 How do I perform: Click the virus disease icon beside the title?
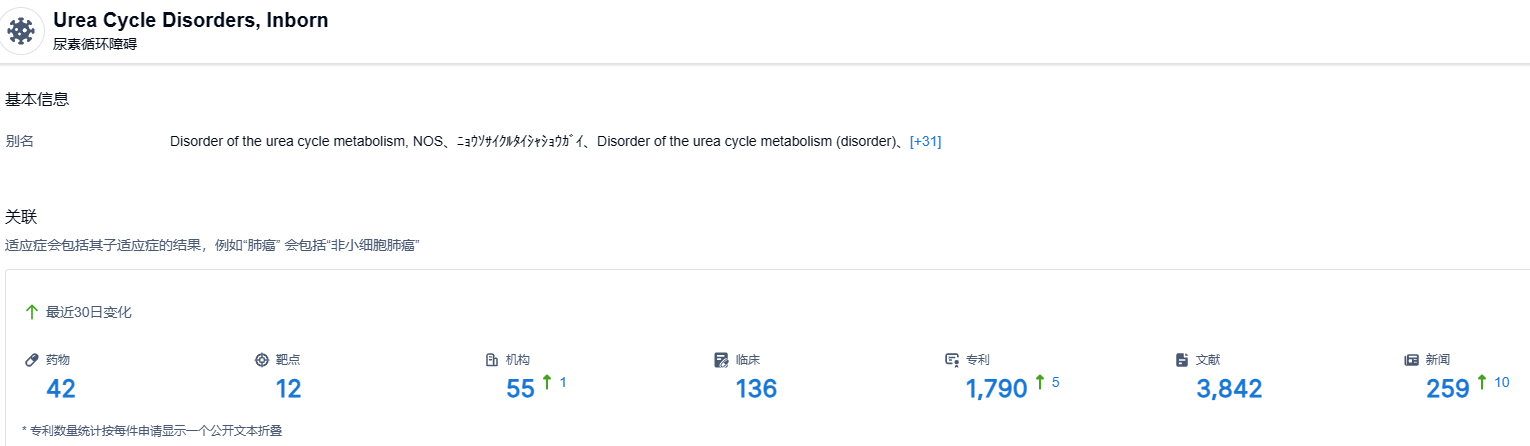point(22,30)
